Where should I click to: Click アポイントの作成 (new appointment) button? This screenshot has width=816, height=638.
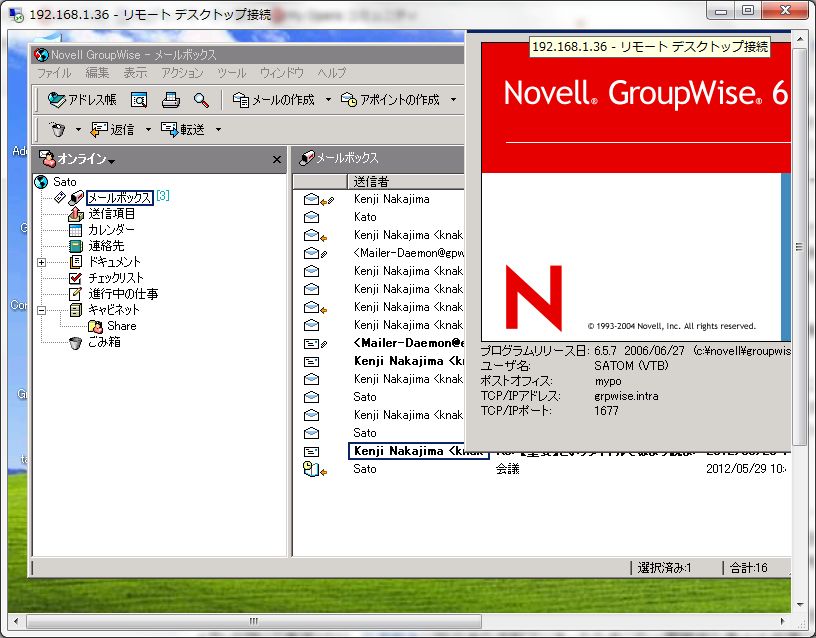coord(390,99)
